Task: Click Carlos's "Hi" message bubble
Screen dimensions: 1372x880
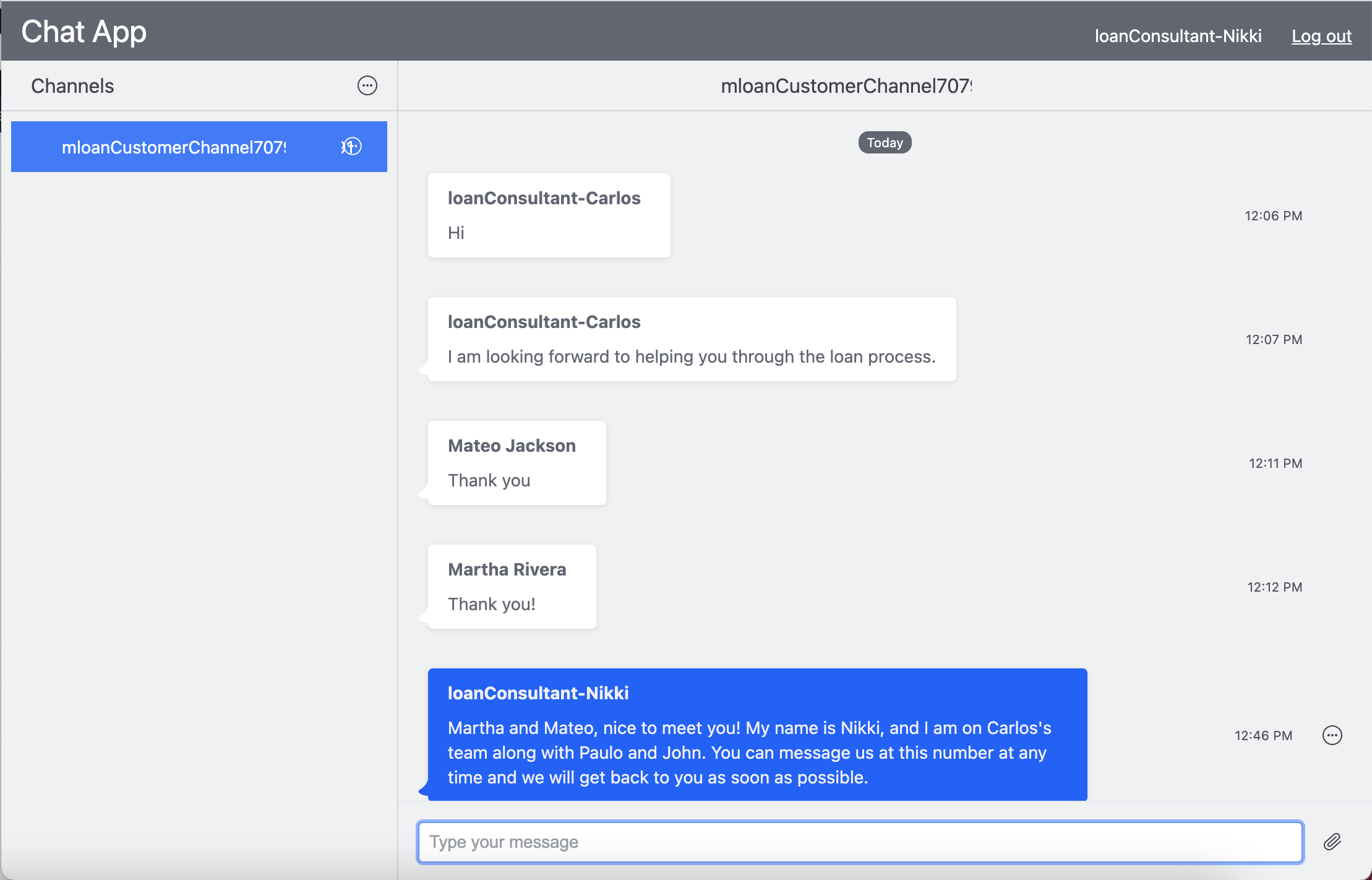Action: tap(549, 215)
